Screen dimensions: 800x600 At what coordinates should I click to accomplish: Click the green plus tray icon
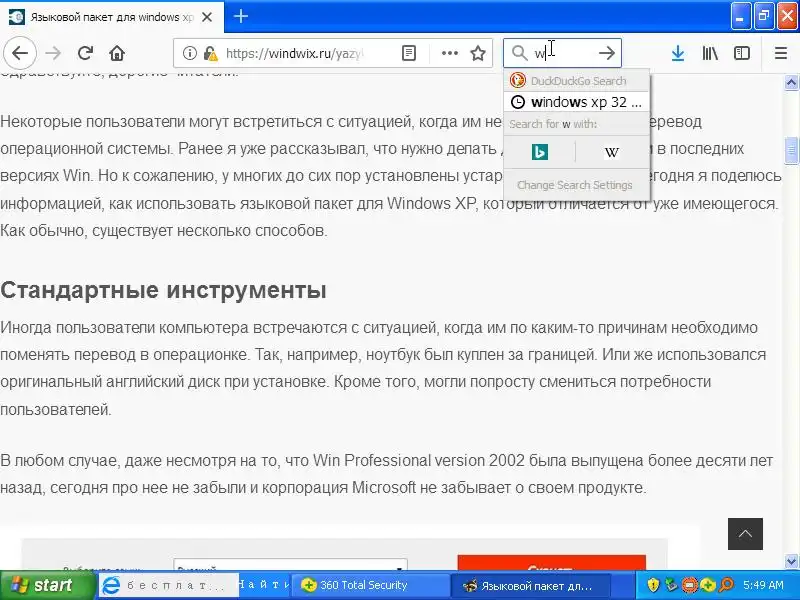point(708,585)
